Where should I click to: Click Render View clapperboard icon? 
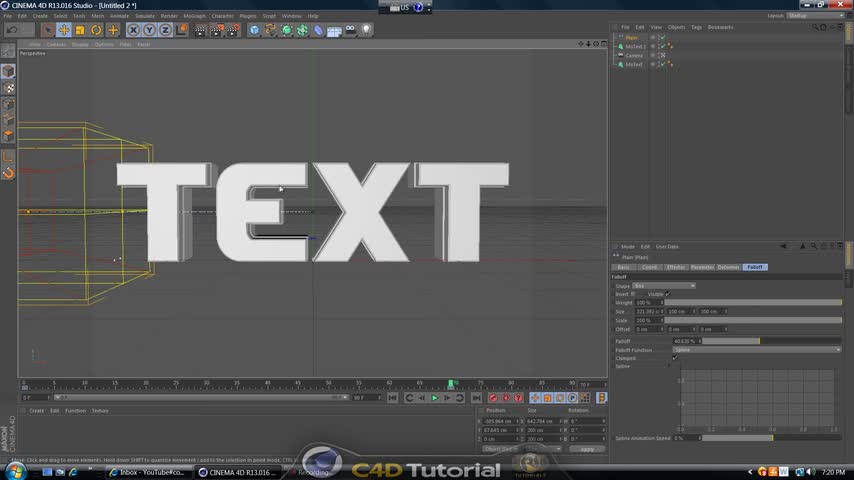[x=200, y=30]
